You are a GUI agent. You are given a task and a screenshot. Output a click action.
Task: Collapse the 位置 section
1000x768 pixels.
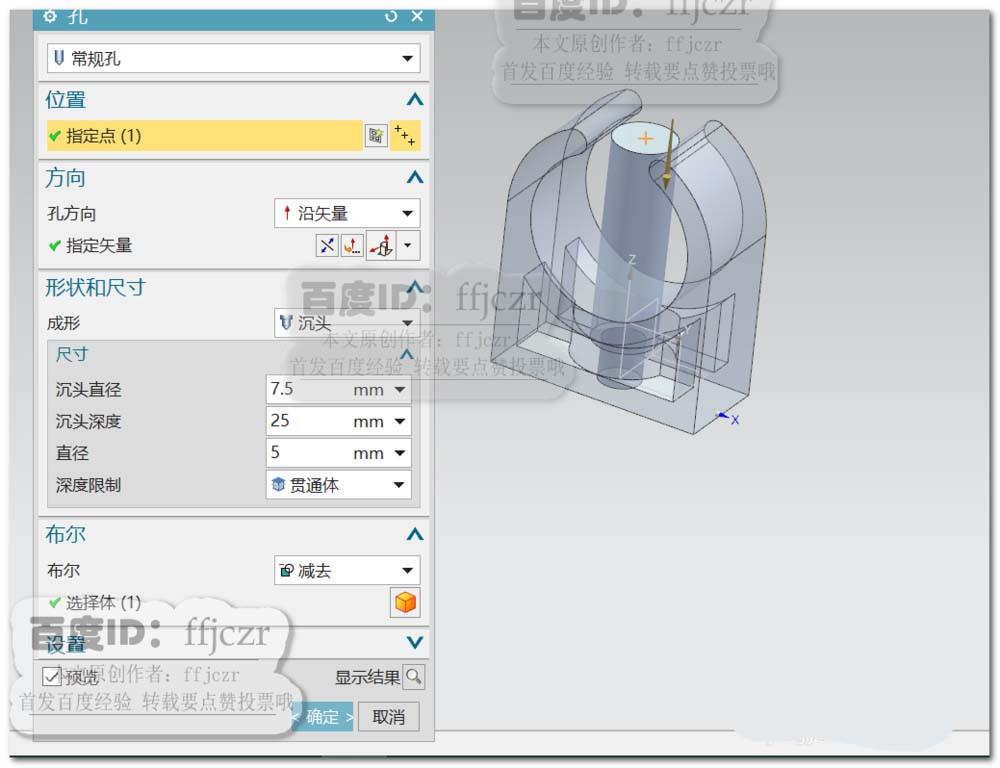(x=414, y=99)
